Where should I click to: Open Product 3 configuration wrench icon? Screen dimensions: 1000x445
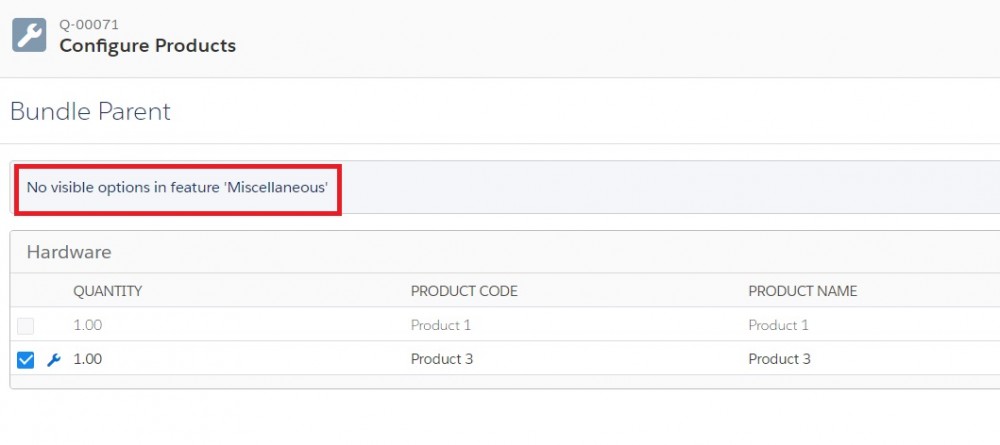(x=54, y=360)
